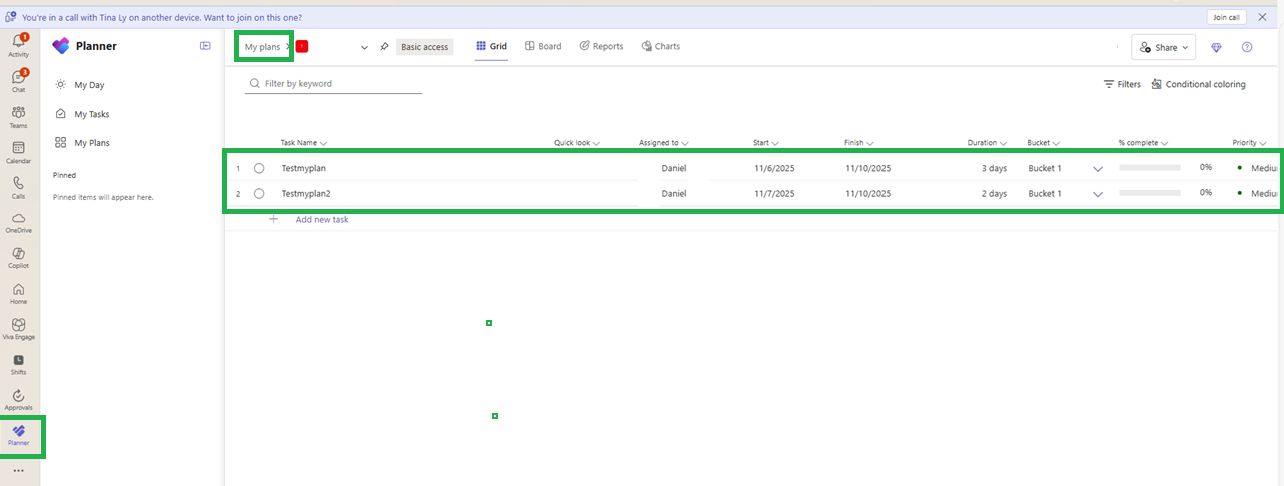Click the Basic access badge
This screenshot has height=486, width=1284.
[425, 47]
